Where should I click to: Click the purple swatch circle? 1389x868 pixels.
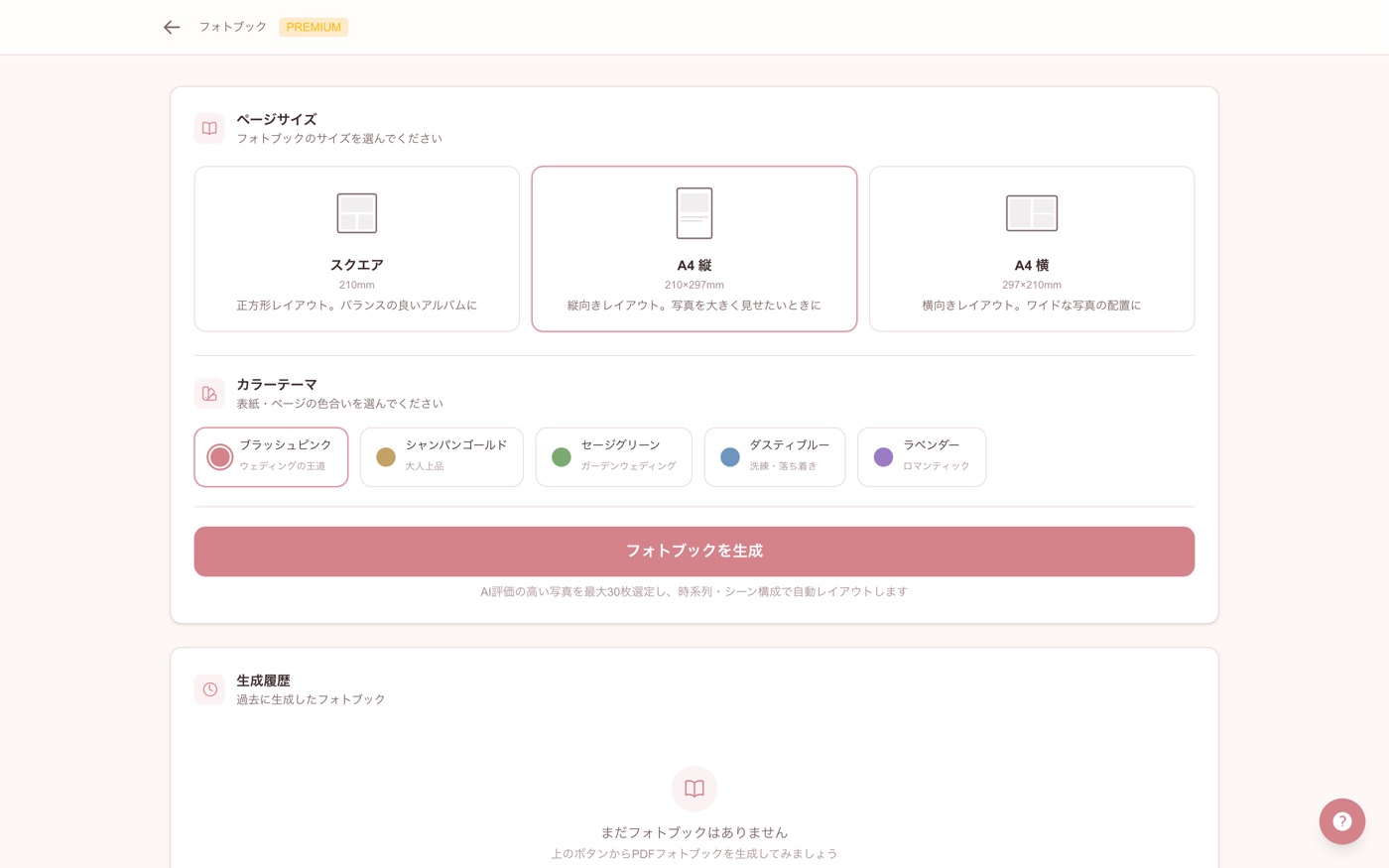tap(883, 457)
